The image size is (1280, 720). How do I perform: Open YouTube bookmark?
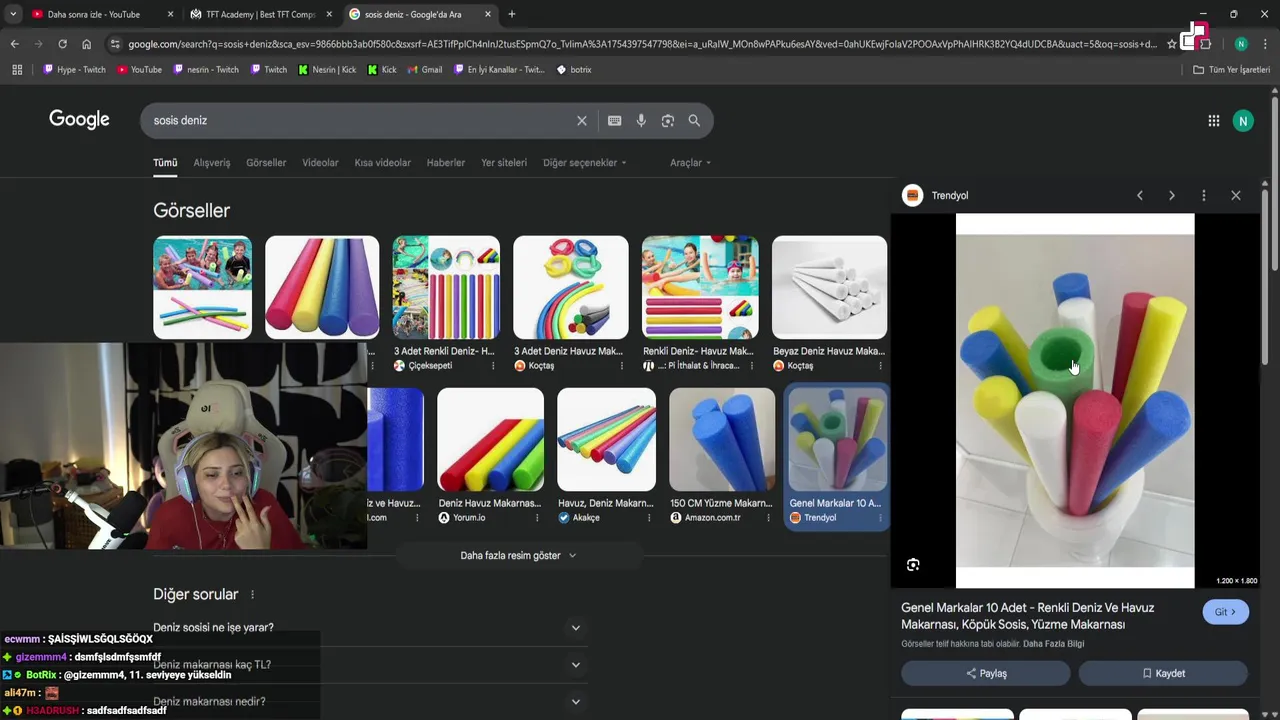pyautogui.click(x=139, y=70)
